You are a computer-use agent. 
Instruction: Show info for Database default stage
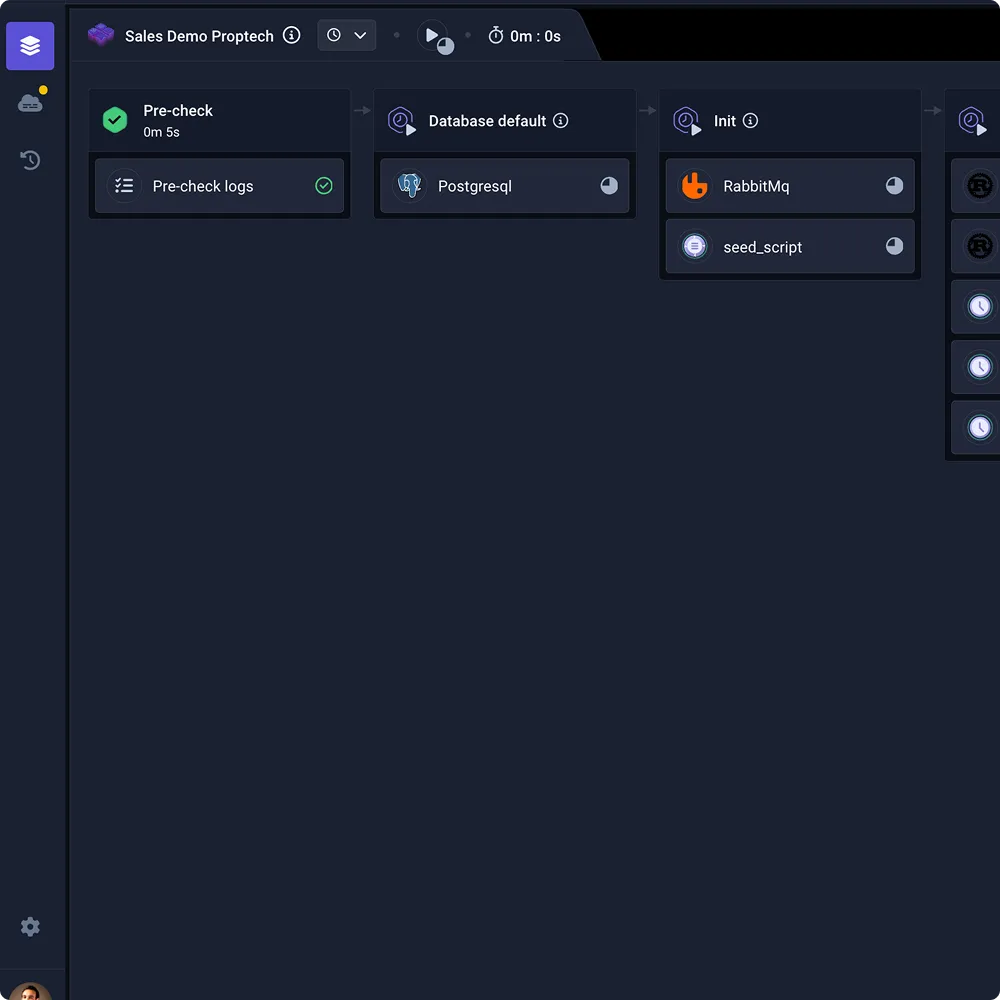pyautogui.click(x=561, y=121)
